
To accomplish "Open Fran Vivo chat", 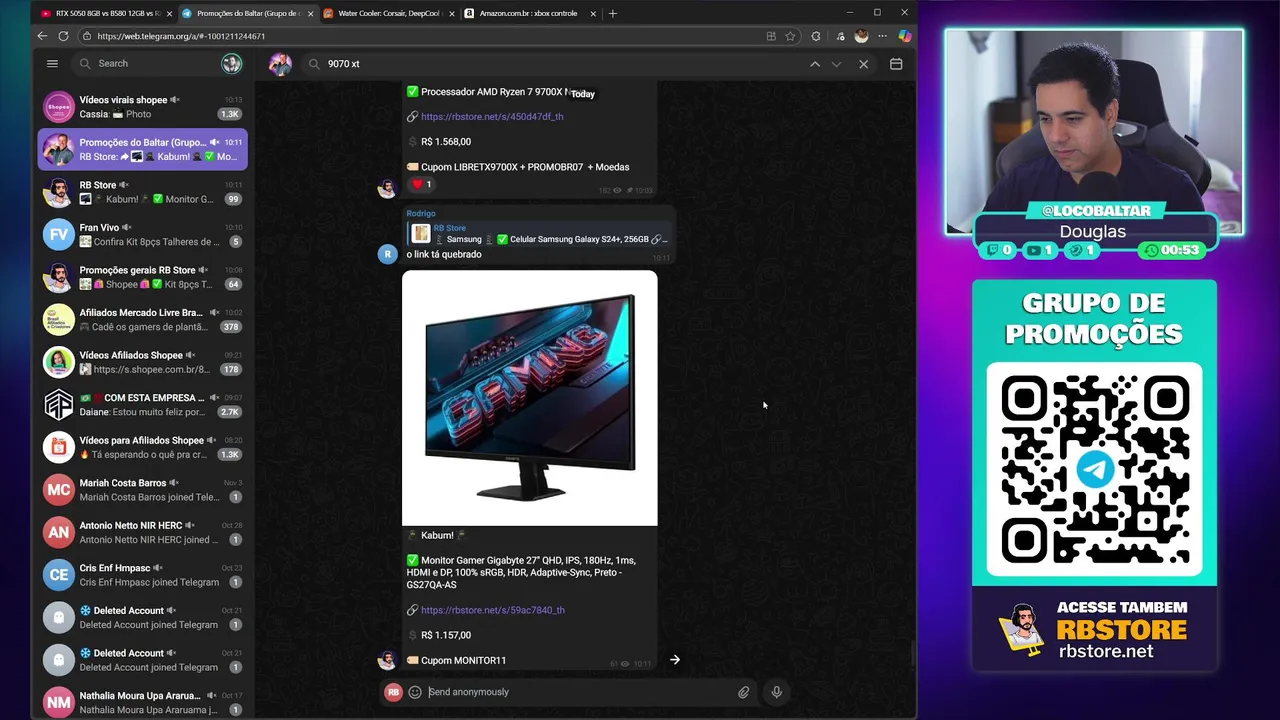I will (143, 234).
